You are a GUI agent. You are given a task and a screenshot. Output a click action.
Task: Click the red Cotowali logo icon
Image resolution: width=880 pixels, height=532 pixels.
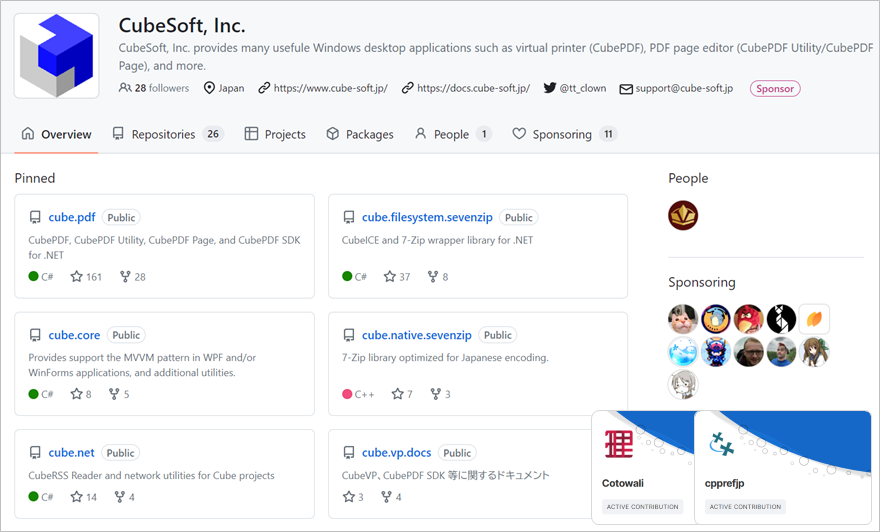pos(618,444)
